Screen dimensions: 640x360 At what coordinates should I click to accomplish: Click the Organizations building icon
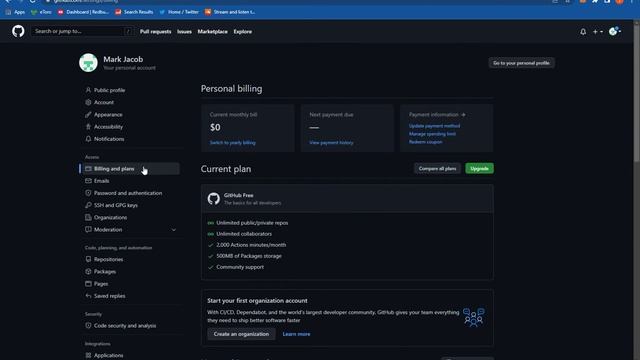tap(88, 217)
